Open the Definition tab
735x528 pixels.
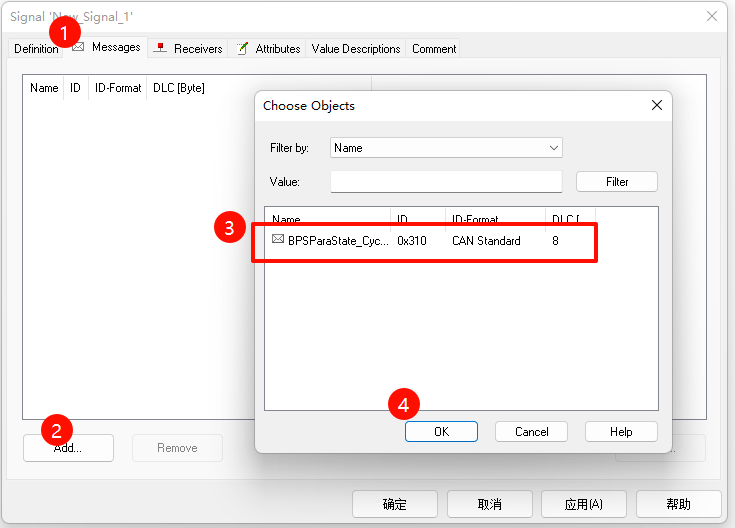coord(36,49)
